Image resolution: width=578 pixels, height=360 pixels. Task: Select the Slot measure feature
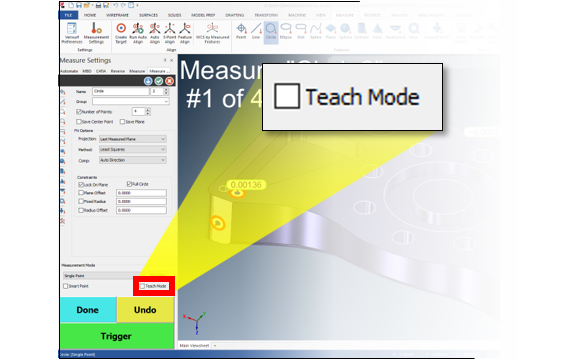coord(301,32)
